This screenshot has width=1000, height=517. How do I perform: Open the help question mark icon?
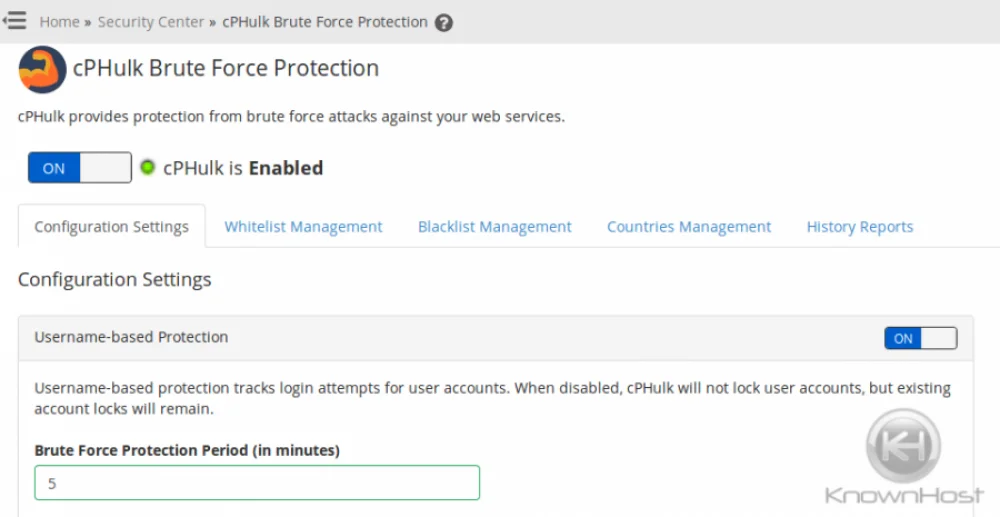coord(444,23)
